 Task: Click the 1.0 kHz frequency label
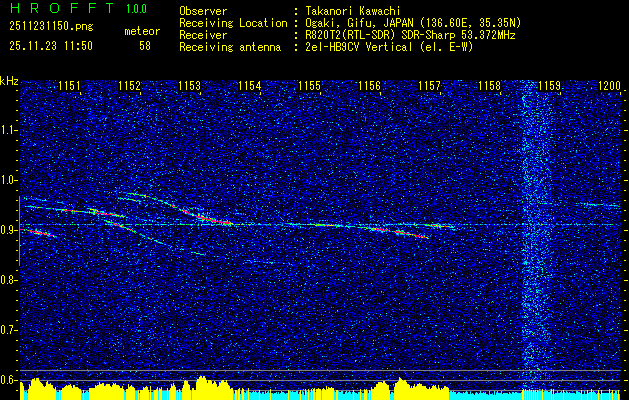point(9,180)
